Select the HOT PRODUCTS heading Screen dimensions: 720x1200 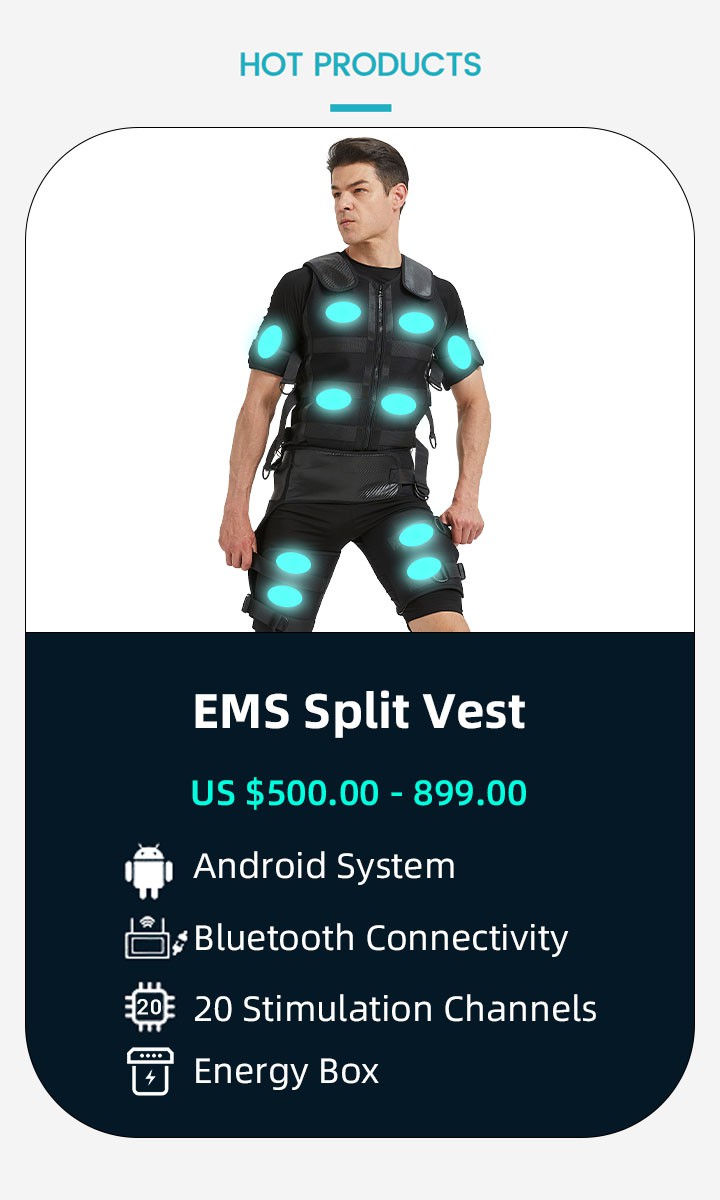click(x=360, y=65)
